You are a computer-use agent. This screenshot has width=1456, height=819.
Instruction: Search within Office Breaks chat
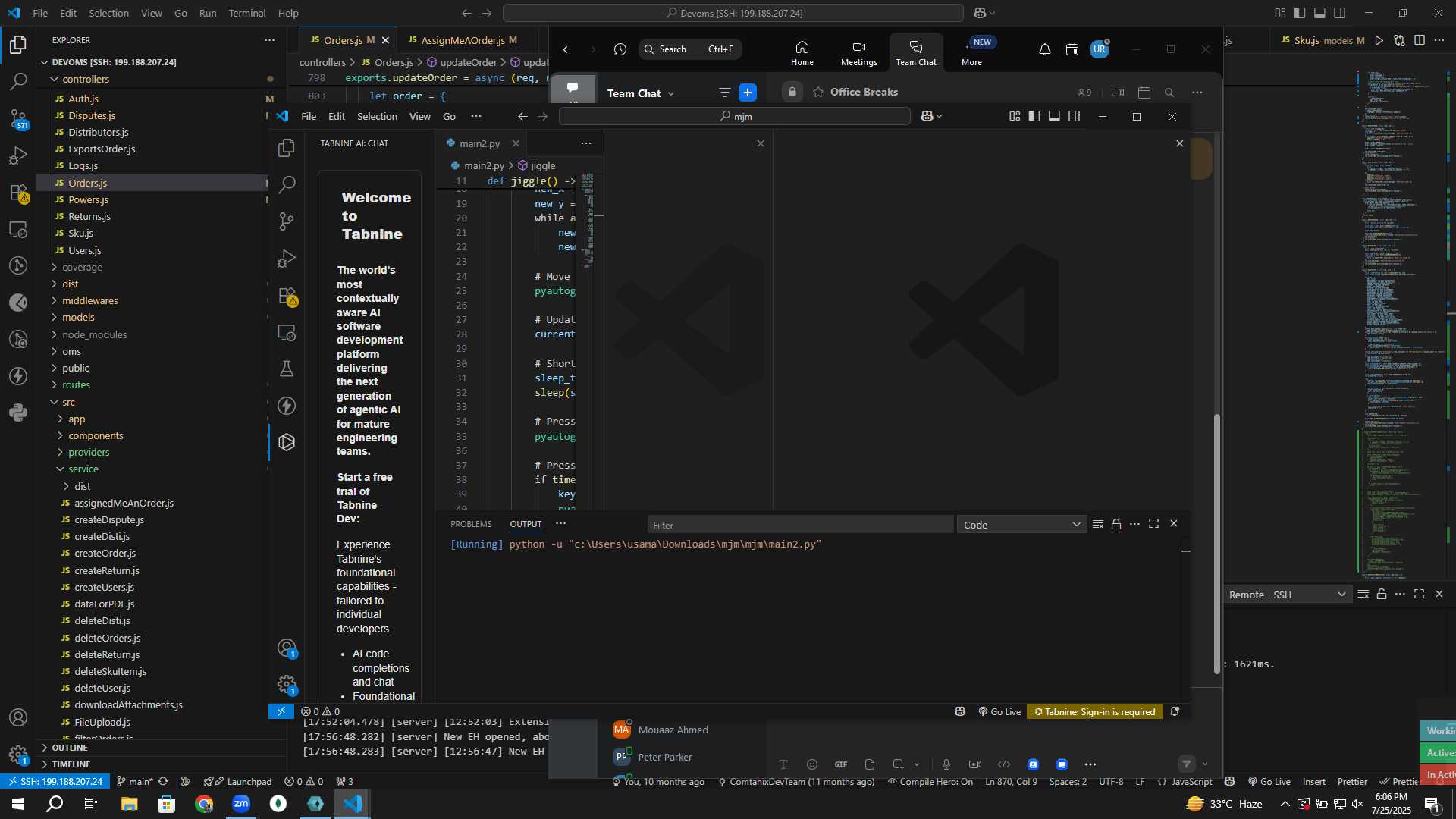coord(1169,93)
